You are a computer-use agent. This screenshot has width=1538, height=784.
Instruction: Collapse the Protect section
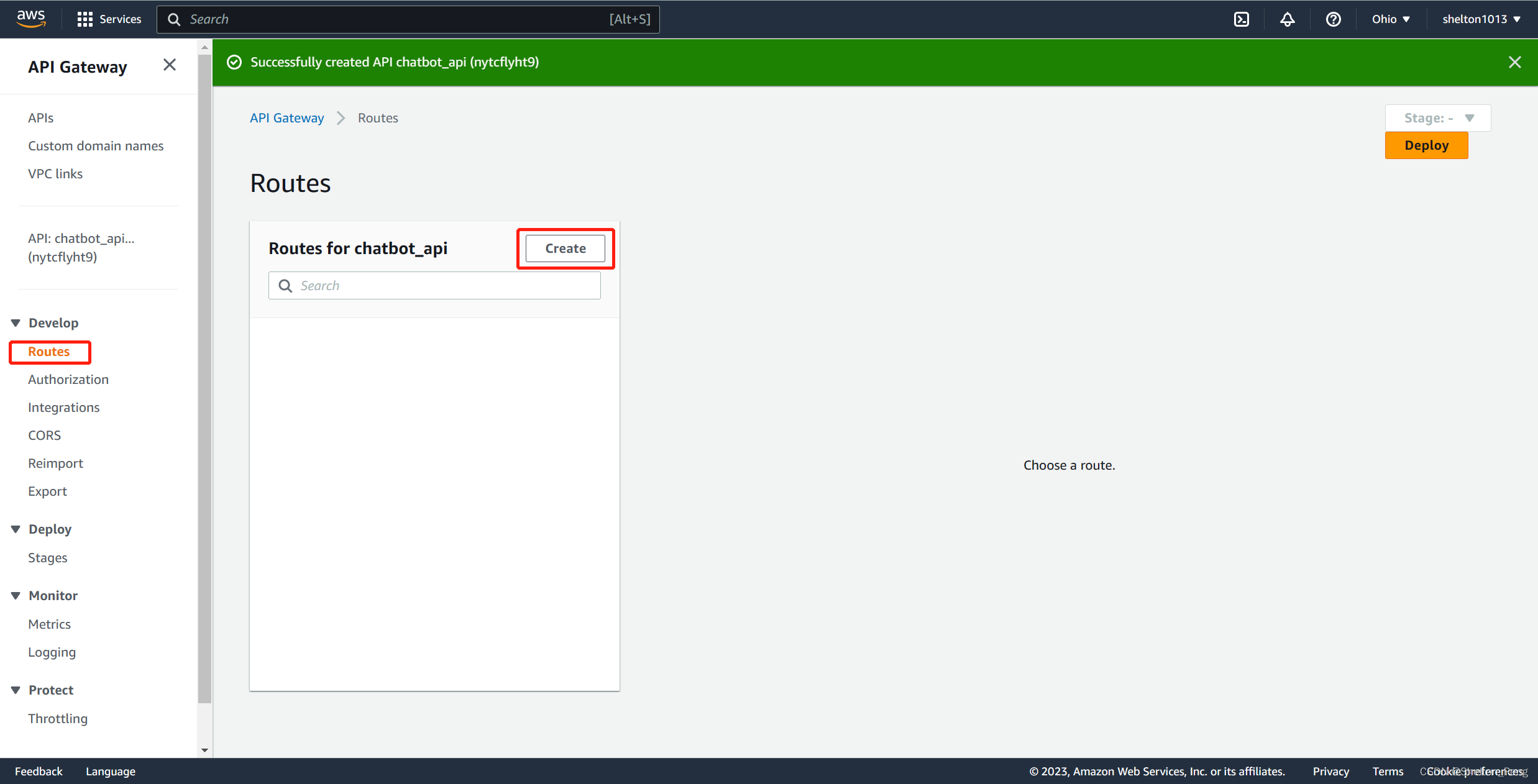(x=16, y=690)
